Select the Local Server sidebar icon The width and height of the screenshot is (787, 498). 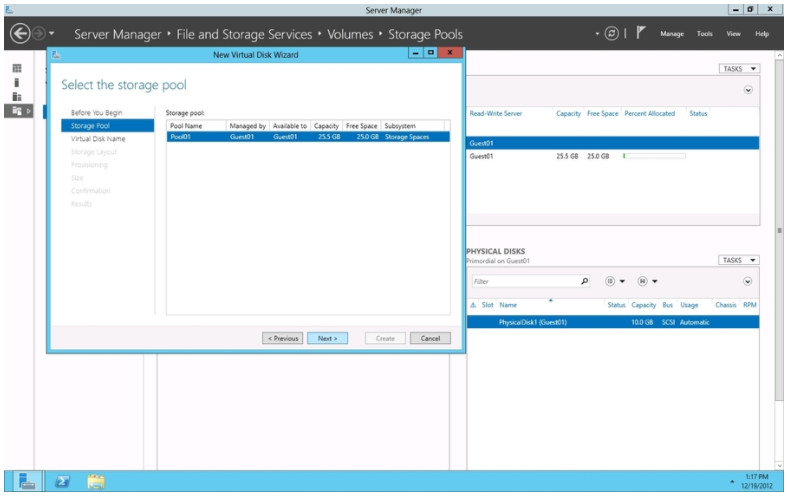point(17,82)
